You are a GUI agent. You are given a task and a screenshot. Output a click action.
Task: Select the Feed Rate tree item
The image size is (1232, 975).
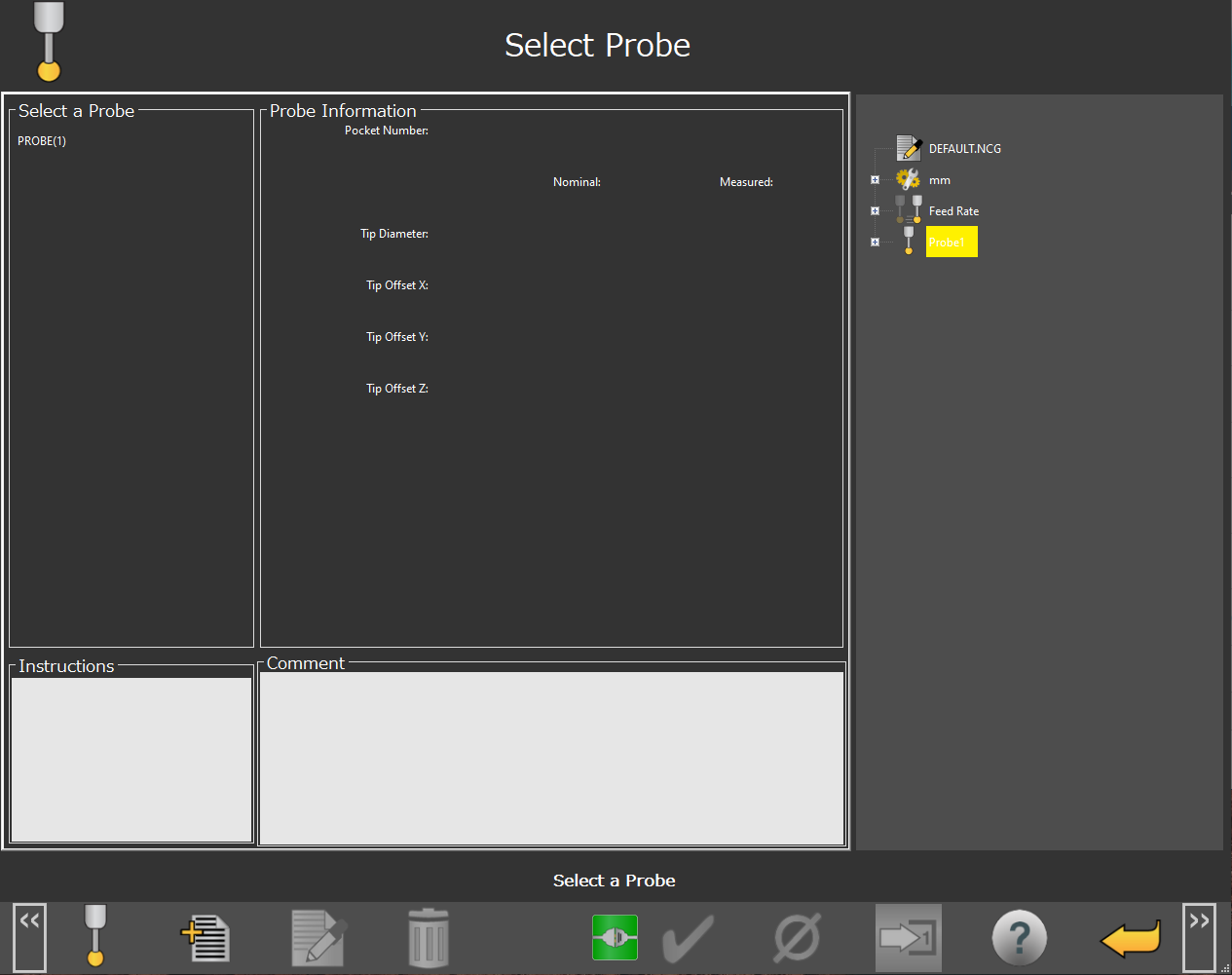[953, 211]
